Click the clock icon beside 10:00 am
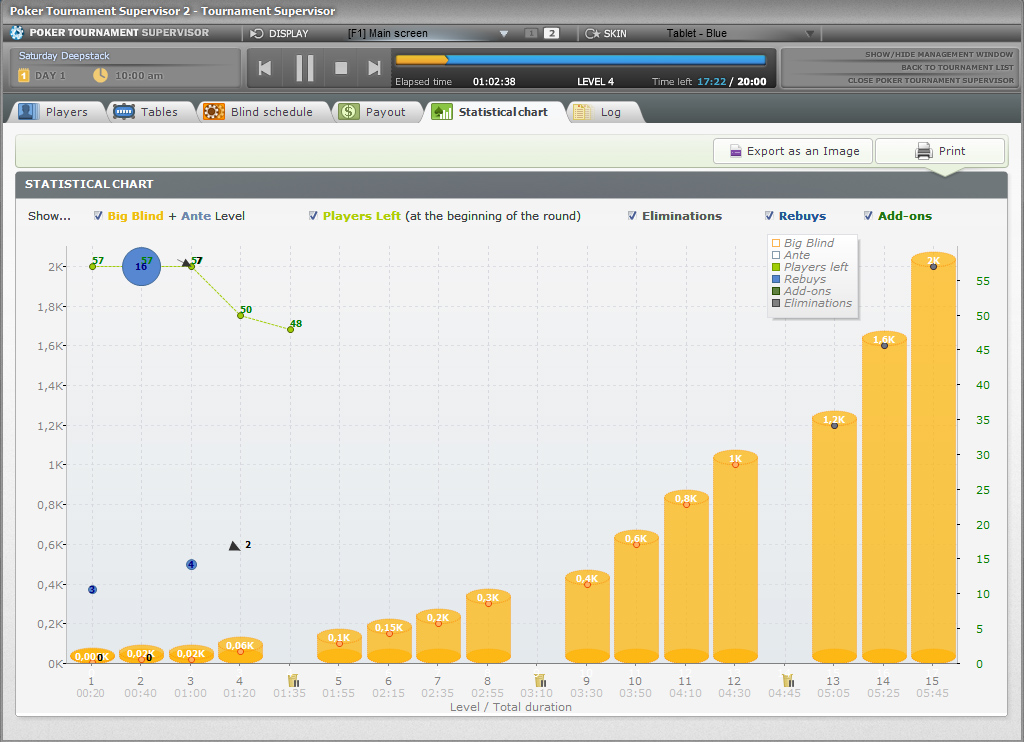The height and width of the screenshot is (742, 1024). click(101, 75)
